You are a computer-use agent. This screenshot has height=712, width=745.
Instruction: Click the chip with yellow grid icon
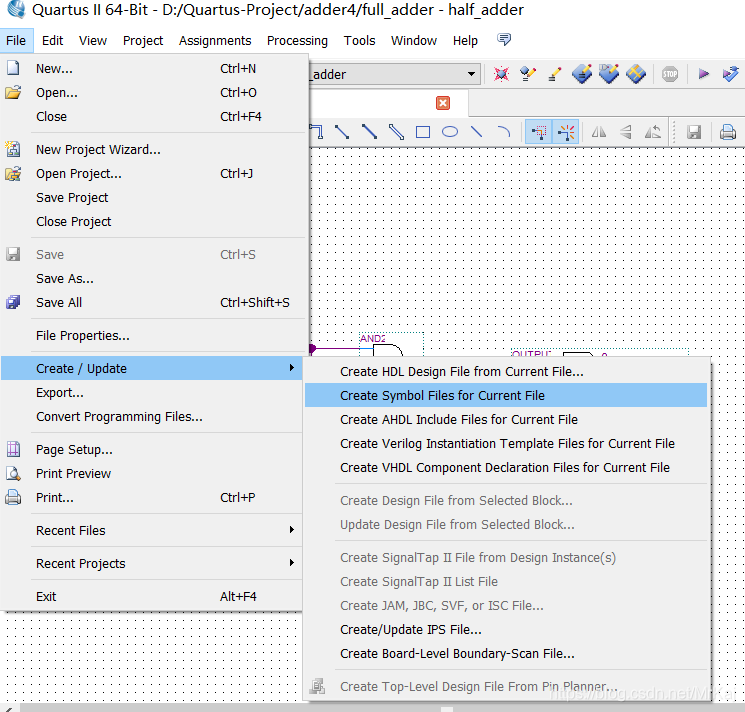636,74
